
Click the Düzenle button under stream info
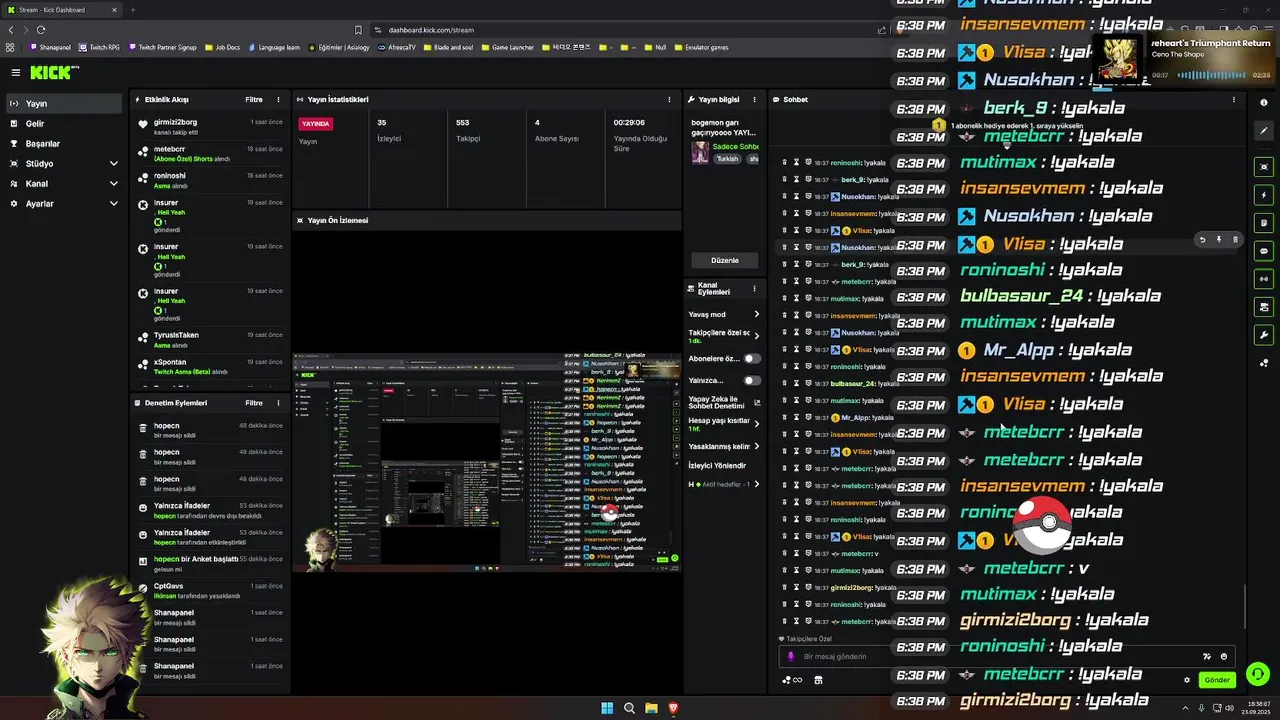point(725,260)
